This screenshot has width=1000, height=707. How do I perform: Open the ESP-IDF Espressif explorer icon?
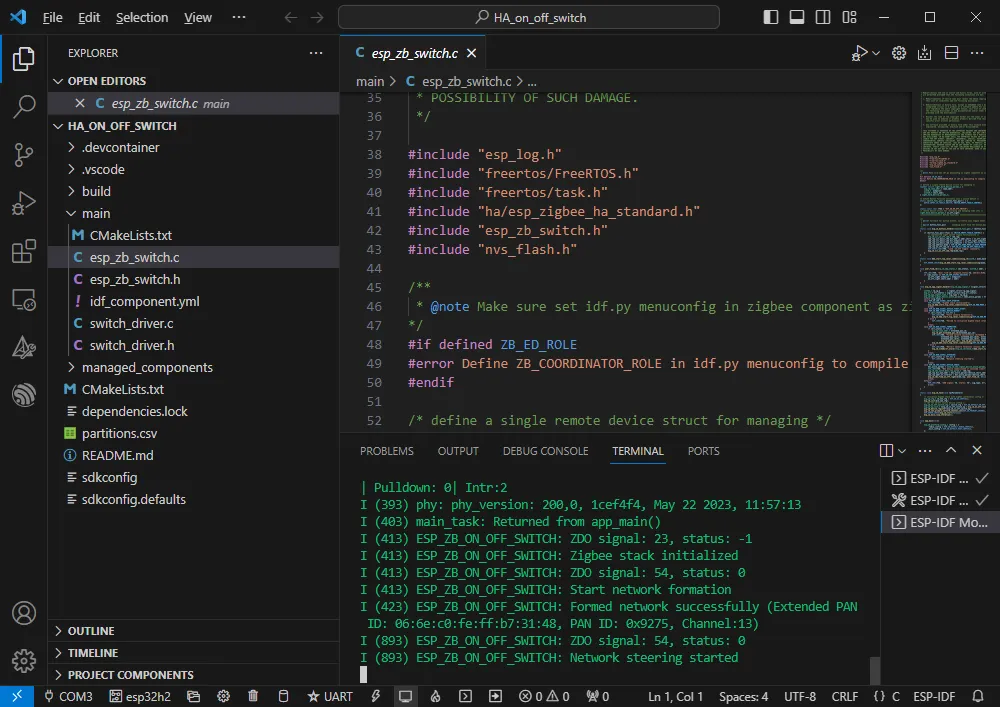coord(24,395)
